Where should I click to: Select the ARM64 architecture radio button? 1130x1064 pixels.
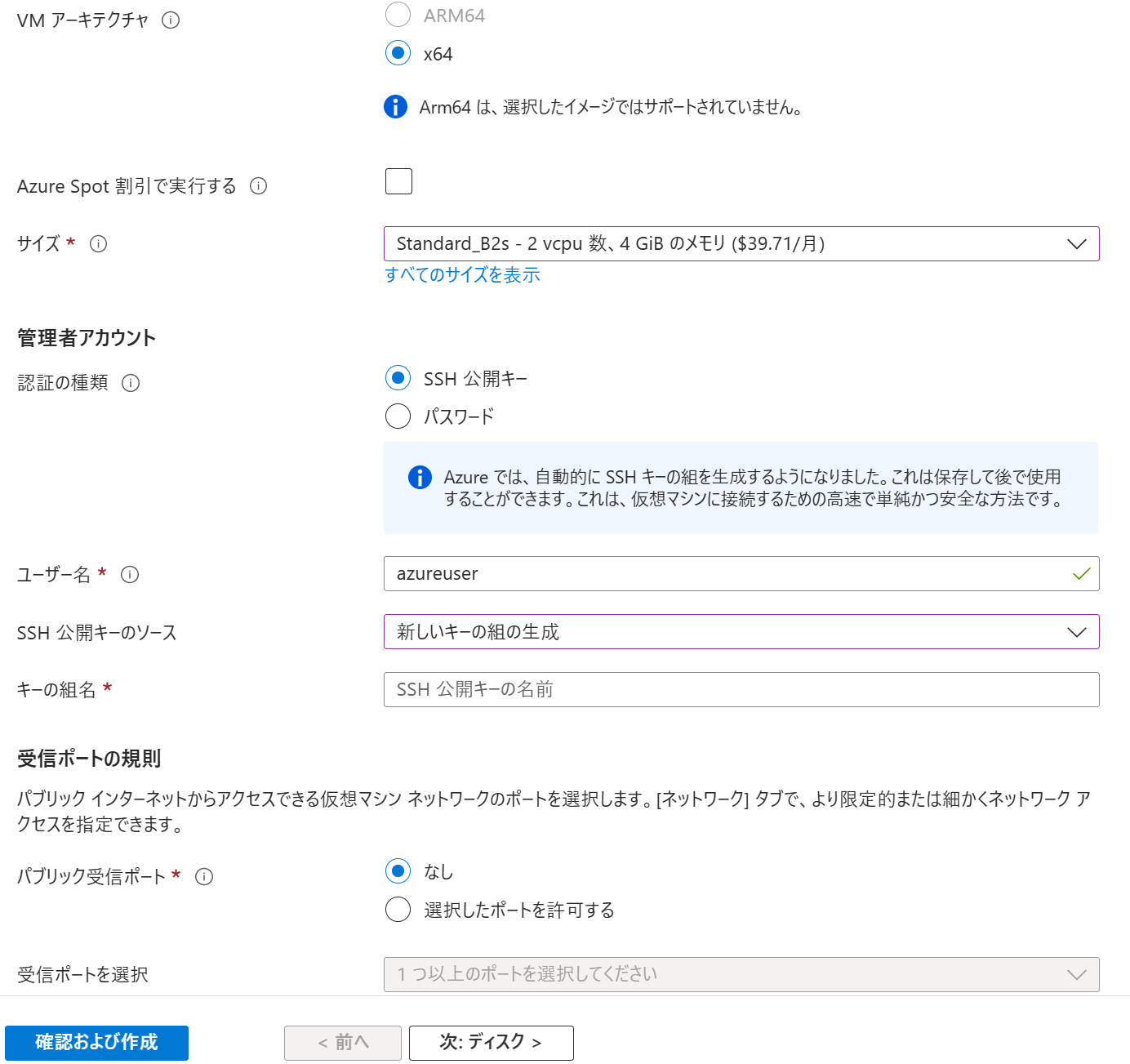click(398, 15)
